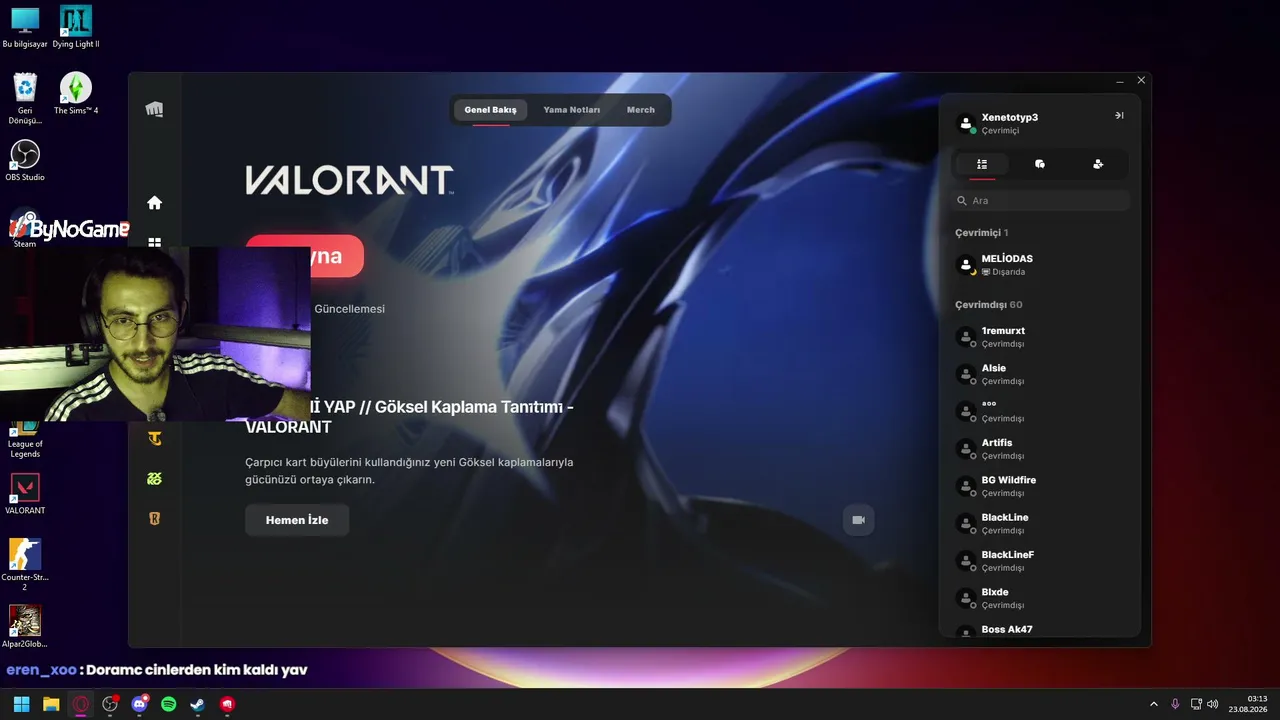Select friend Blxde in the list
The height and width of the screenshot is (720, 1280).
pos(1040,598)
